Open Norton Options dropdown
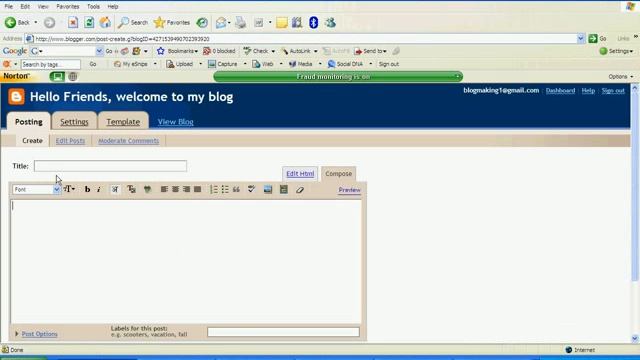Image resolution: width=640 pixels, height=360 pixels. point(621,77)
